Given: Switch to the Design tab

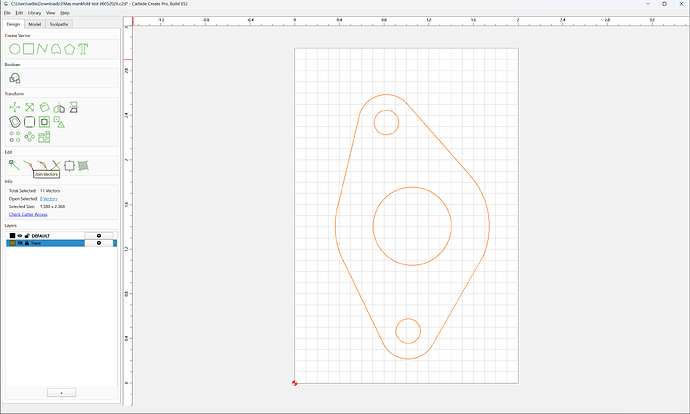Looking at the screenshot, I should click(13, 24).
